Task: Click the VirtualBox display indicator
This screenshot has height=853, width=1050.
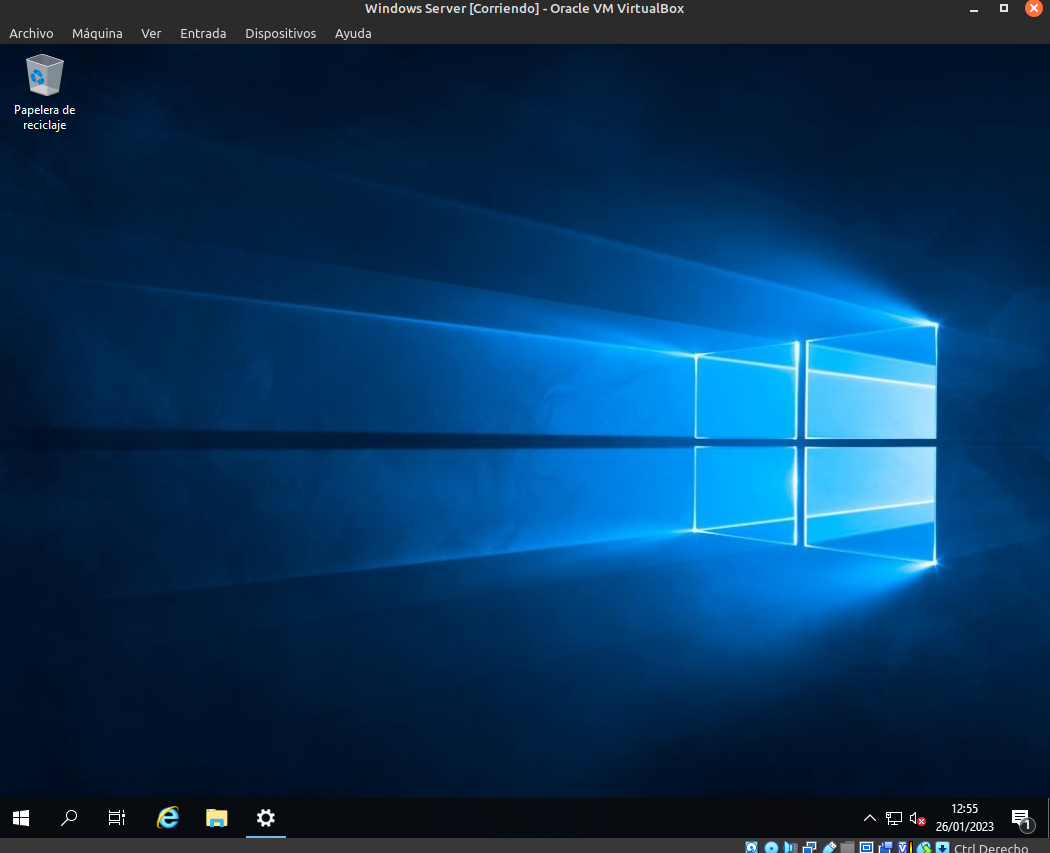Action: [867, 847]
